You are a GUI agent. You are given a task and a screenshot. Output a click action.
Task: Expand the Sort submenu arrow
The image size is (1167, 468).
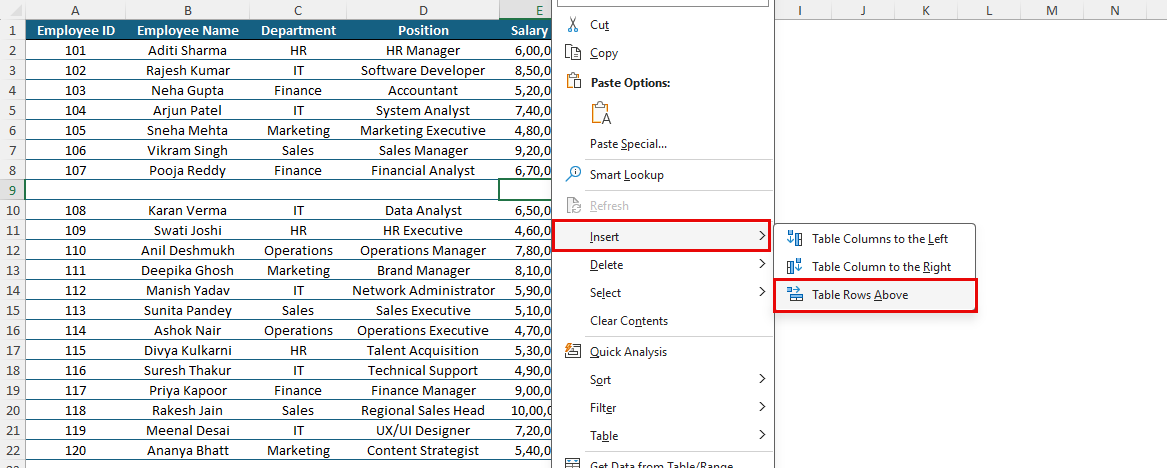(x=761, y=379)
